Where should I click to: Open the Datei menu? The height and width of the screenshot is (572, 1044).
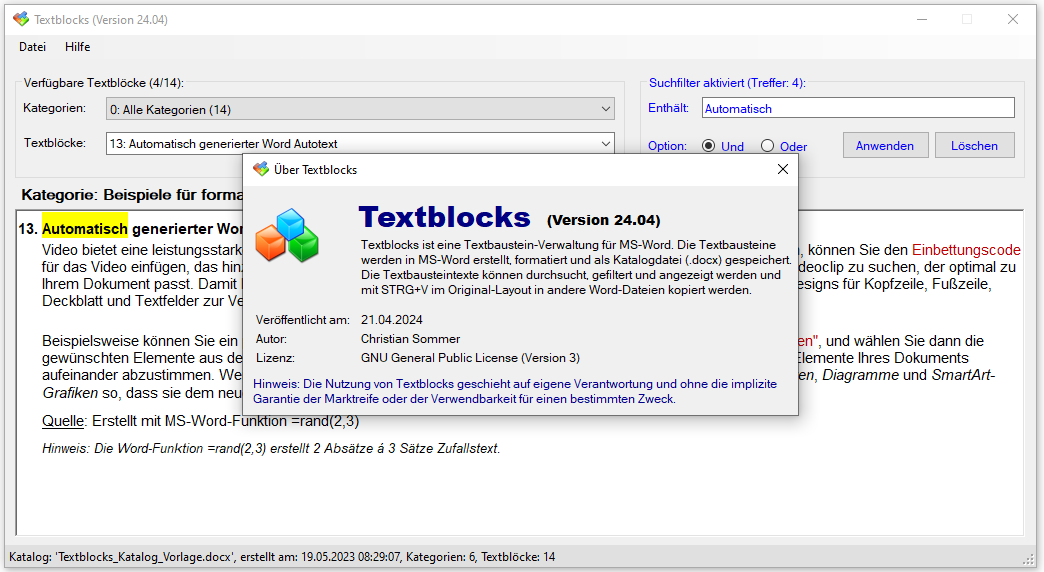[33, 47]
